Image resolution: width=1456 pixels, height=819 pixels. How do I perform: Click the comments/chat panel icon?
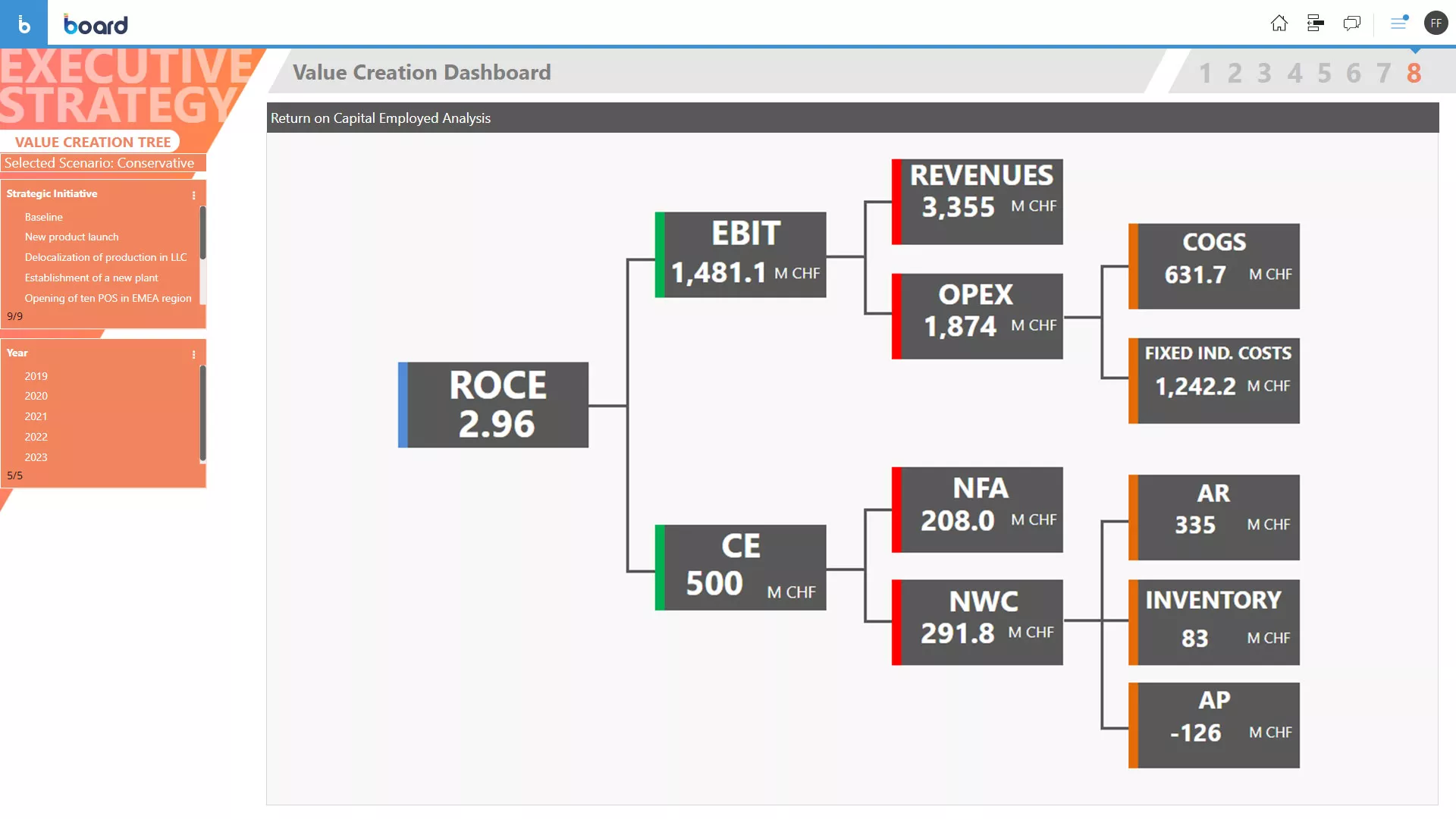[1352, 22]
